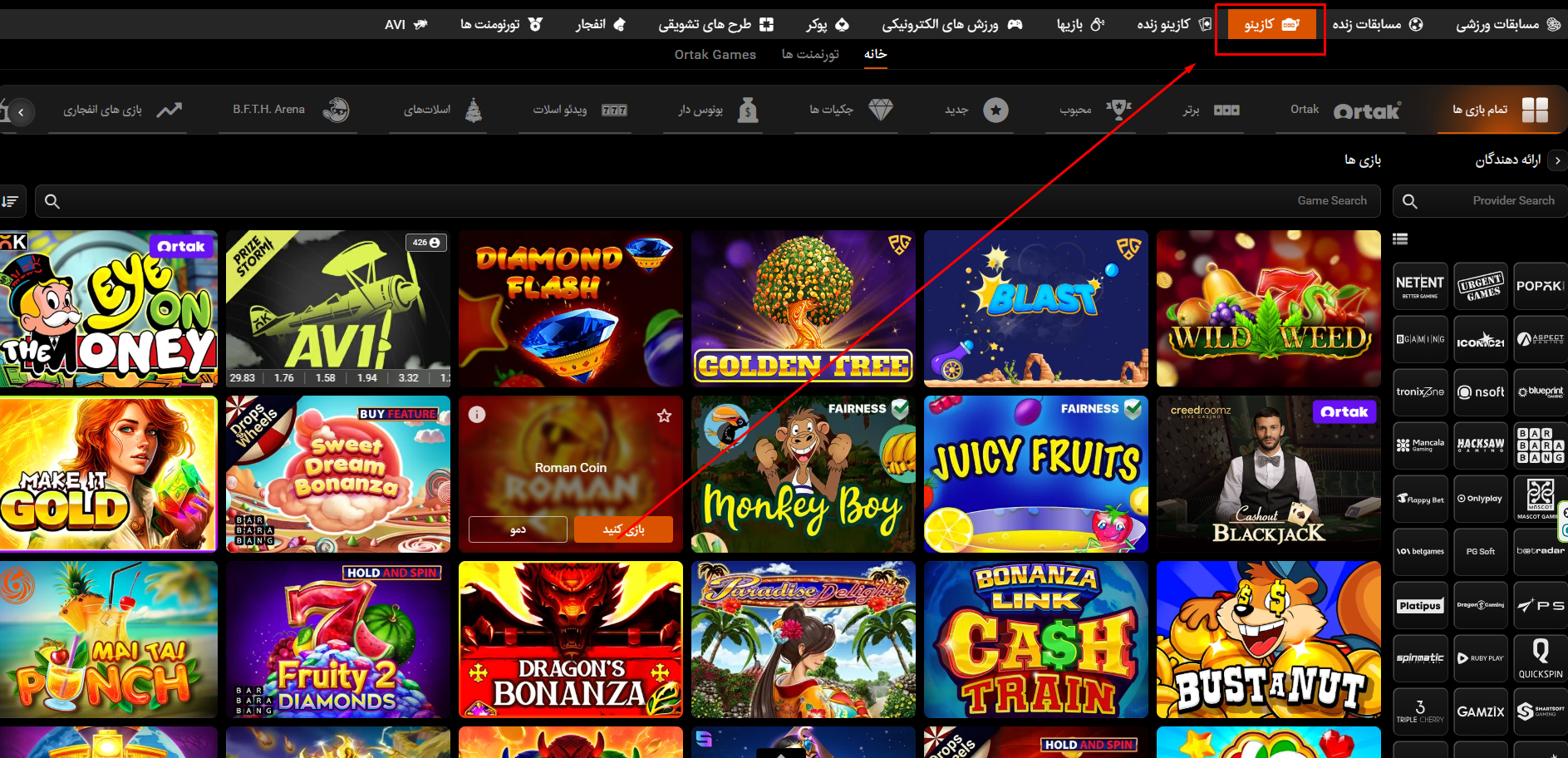Open the Monkey Boy game thumbnail

(x=804, y=474)
